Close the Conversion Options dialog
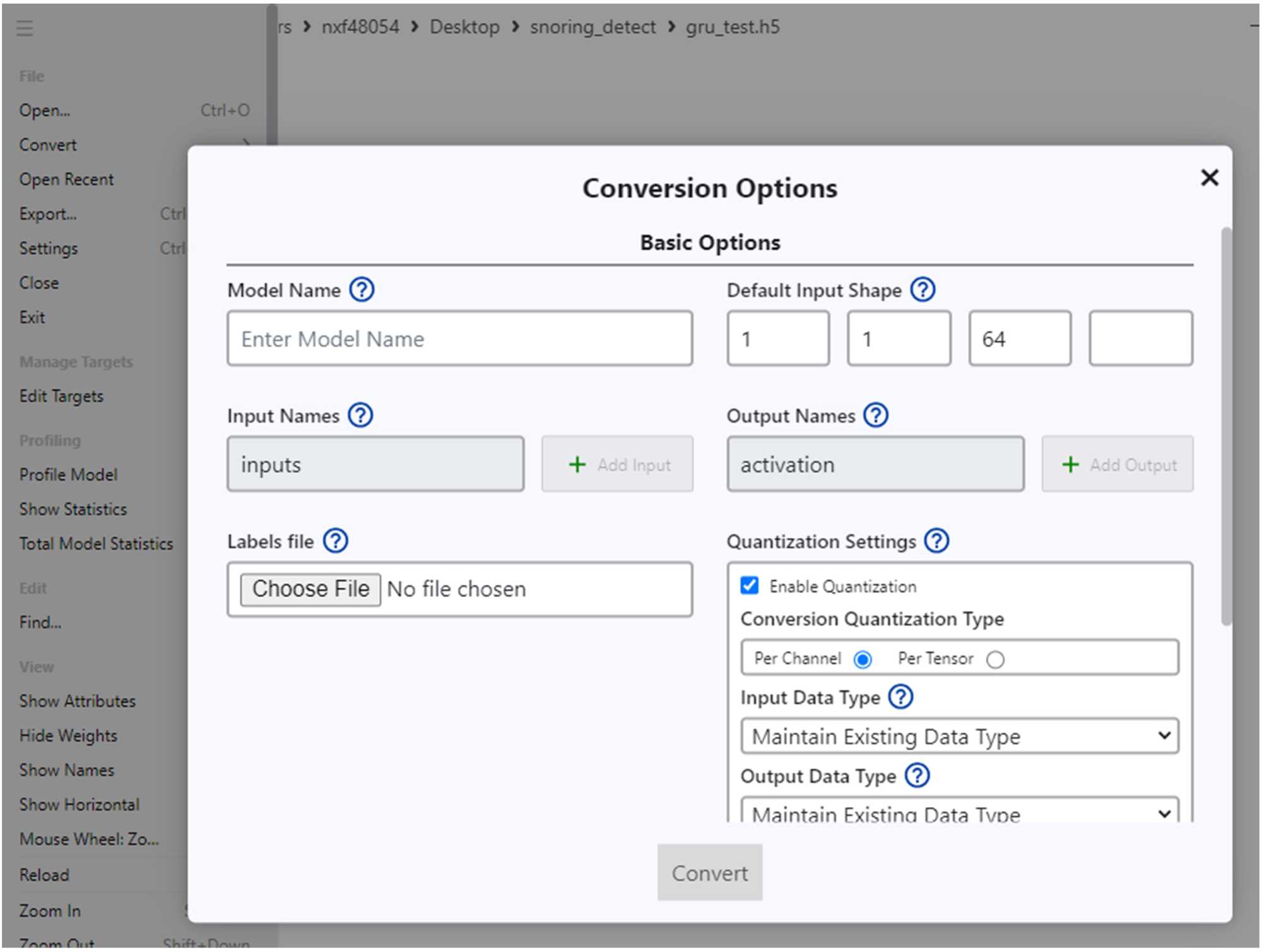This screenshot has height=952, width=1262. [x=1209, y=178]
